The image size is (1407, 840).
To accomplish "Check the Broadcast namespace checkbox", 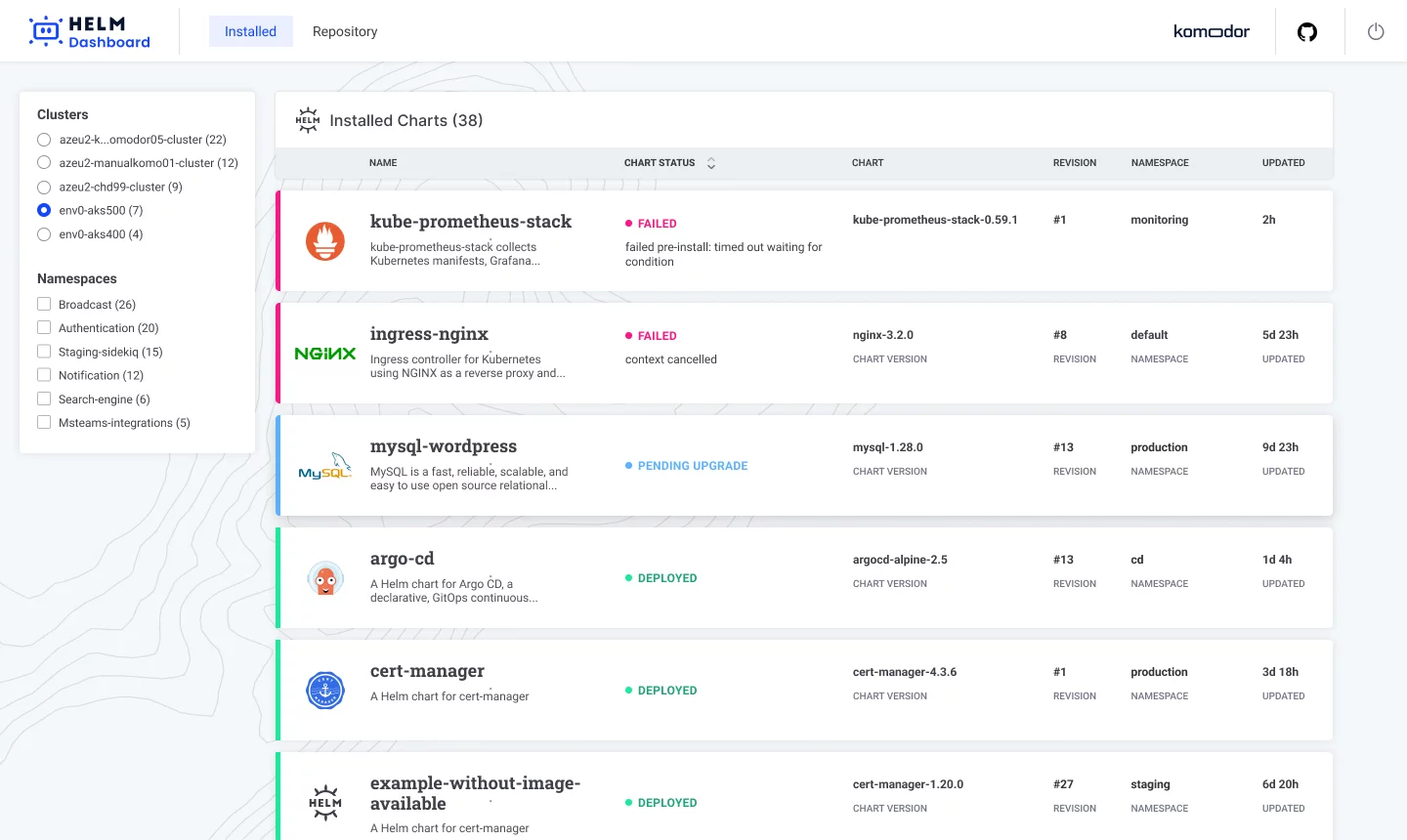I will (44, 305).
